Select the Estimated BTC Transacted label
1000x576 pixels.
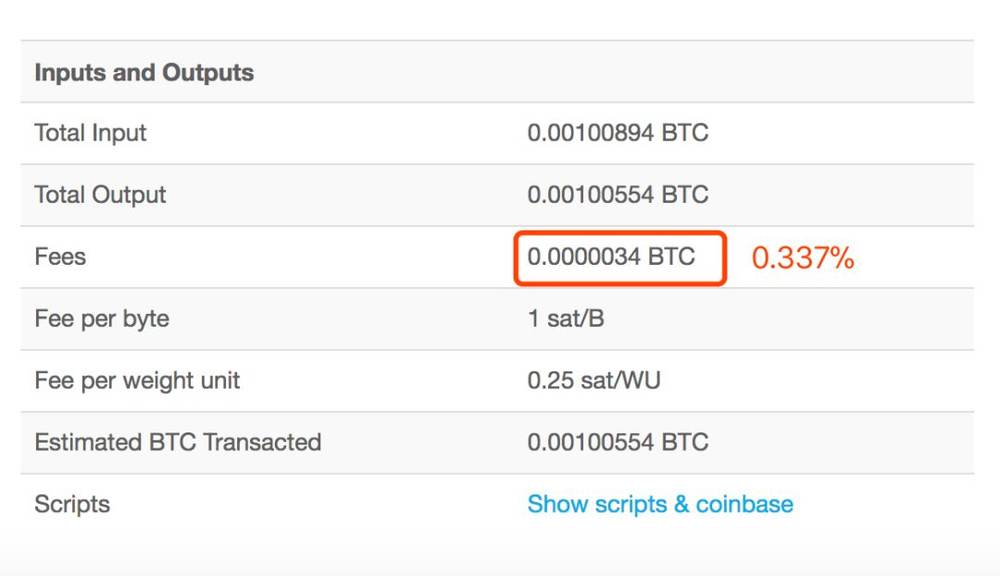pyautogui.click(x=178, y=442)
